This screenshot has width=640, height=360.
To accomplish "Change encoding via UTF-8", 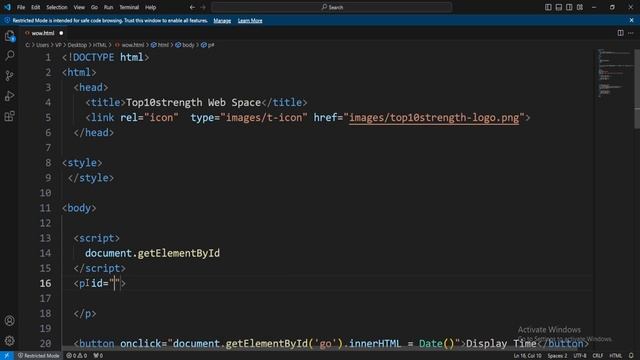I will point(580,356).
